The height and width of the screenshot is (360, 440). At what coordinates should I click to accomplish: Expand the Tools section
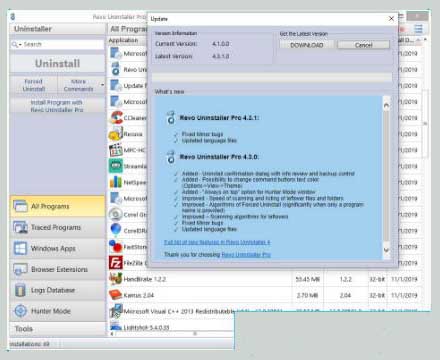[x=57, y=329]
